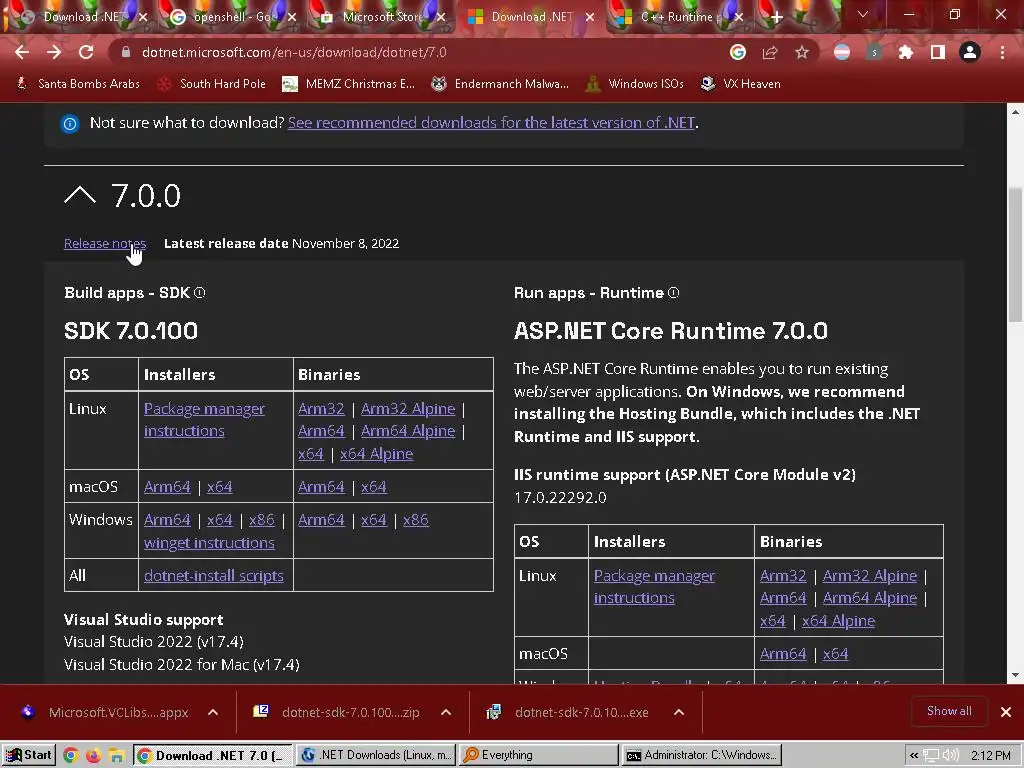Viewport: 1024px width, 768px height.
Task: Open the Chrome three-dot menu
Action: [x=1002, y=52]
